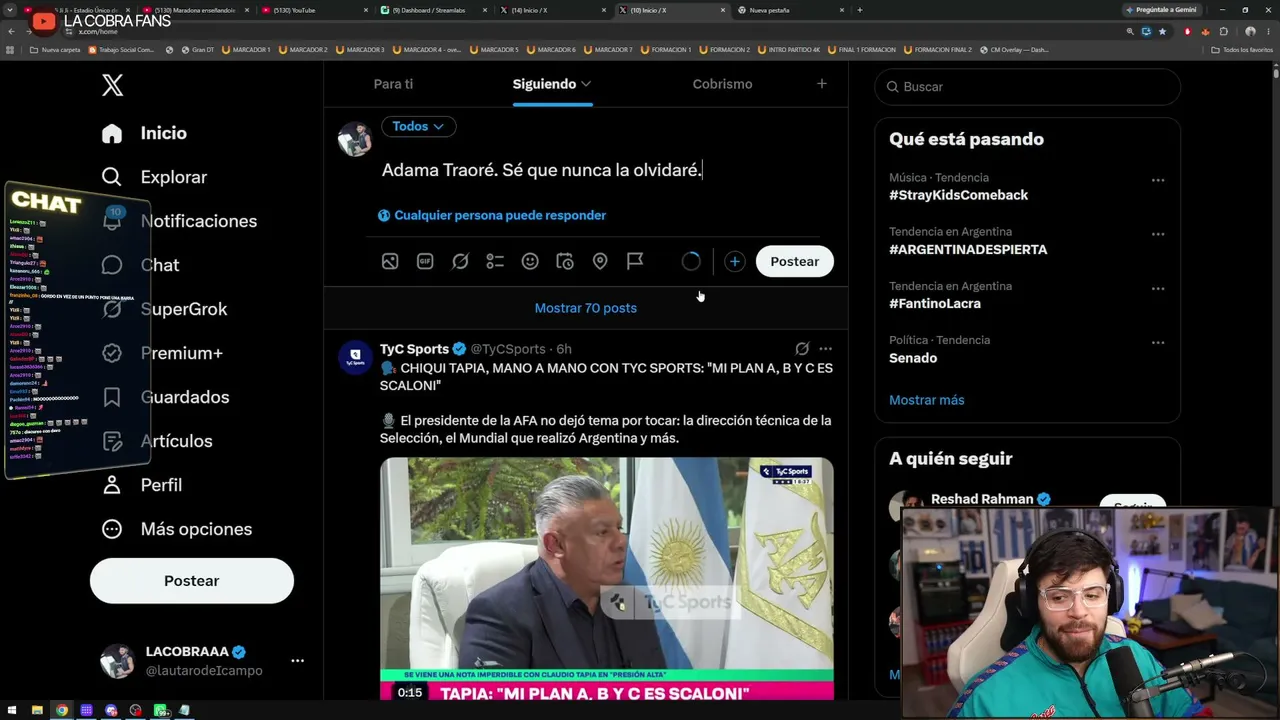
Task: Open the #ARGENTINADESPIERTA trend
Action: tap(968, 249)
